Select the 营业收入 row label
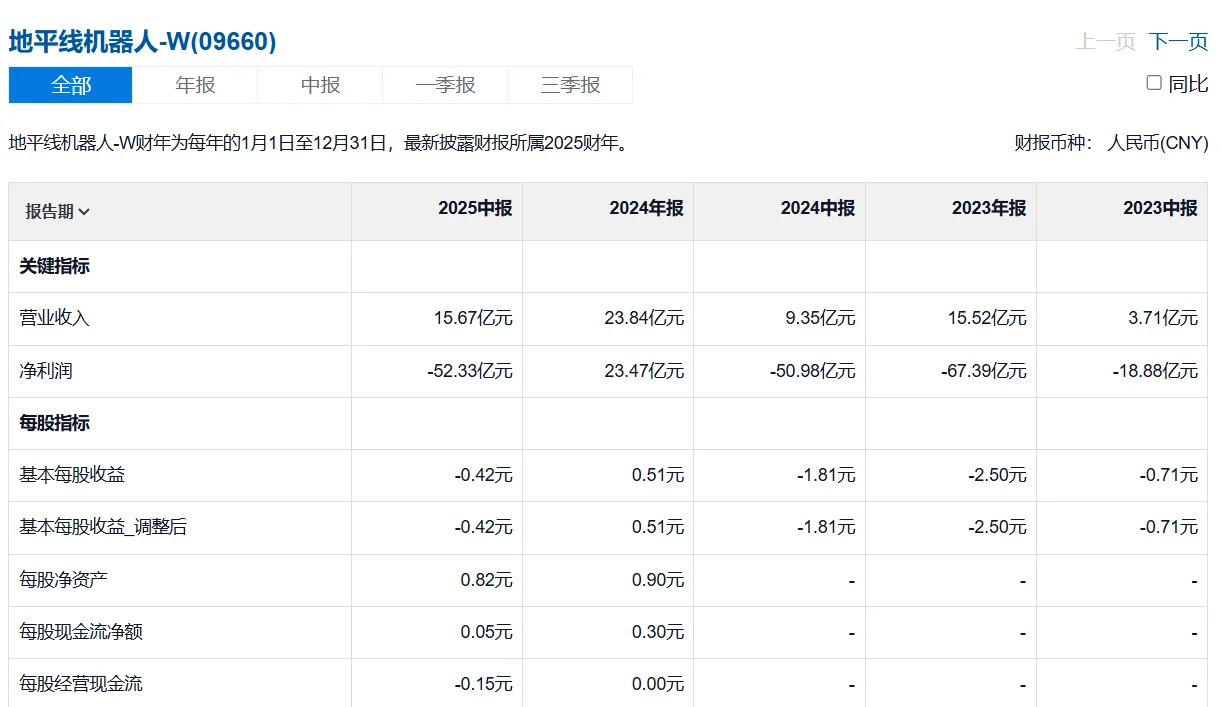Viewport: 1222px width, 707px height. click(54, 318)
